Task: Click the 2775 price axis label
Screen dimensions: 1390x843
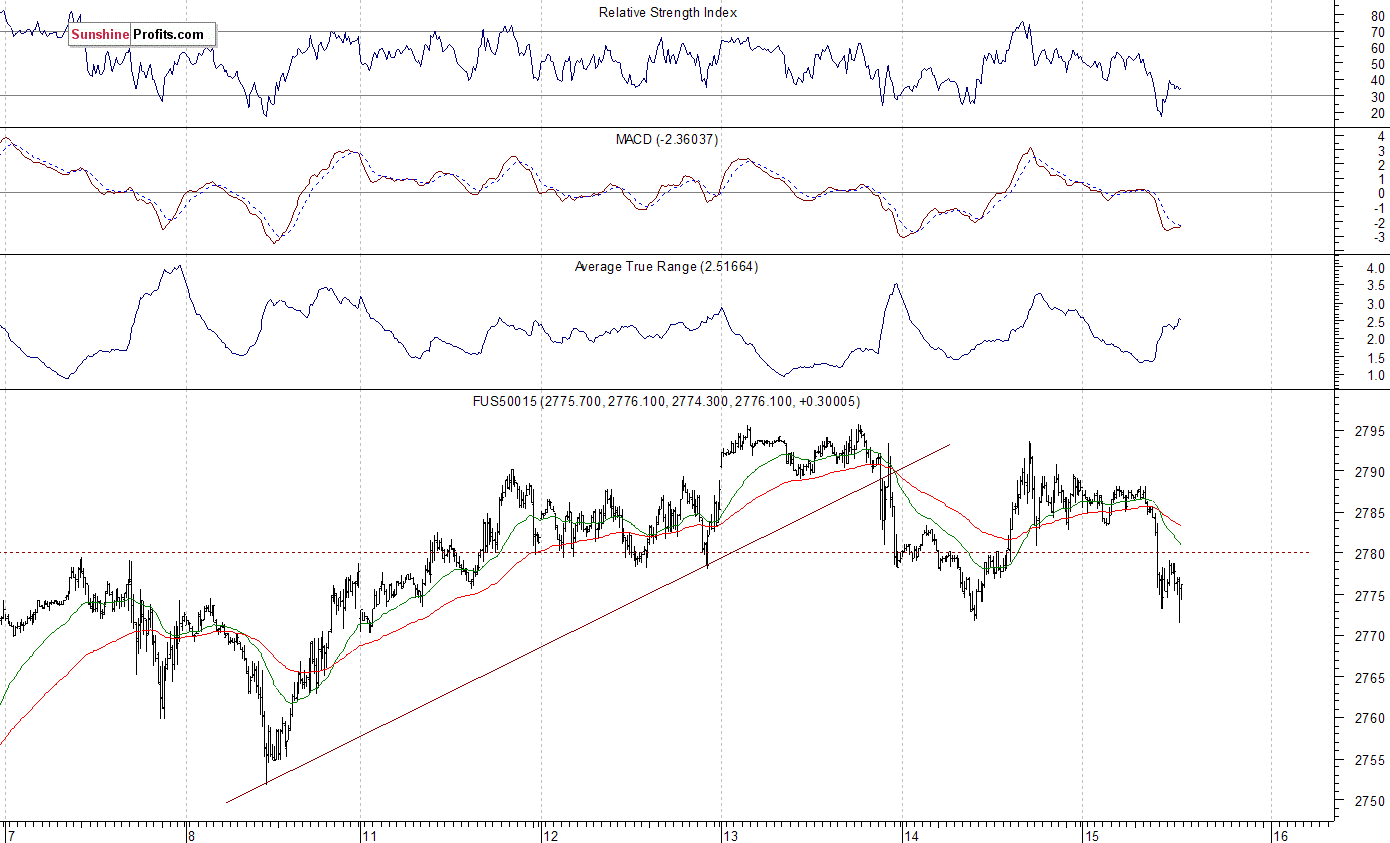Action: (x=1369, y=595)
